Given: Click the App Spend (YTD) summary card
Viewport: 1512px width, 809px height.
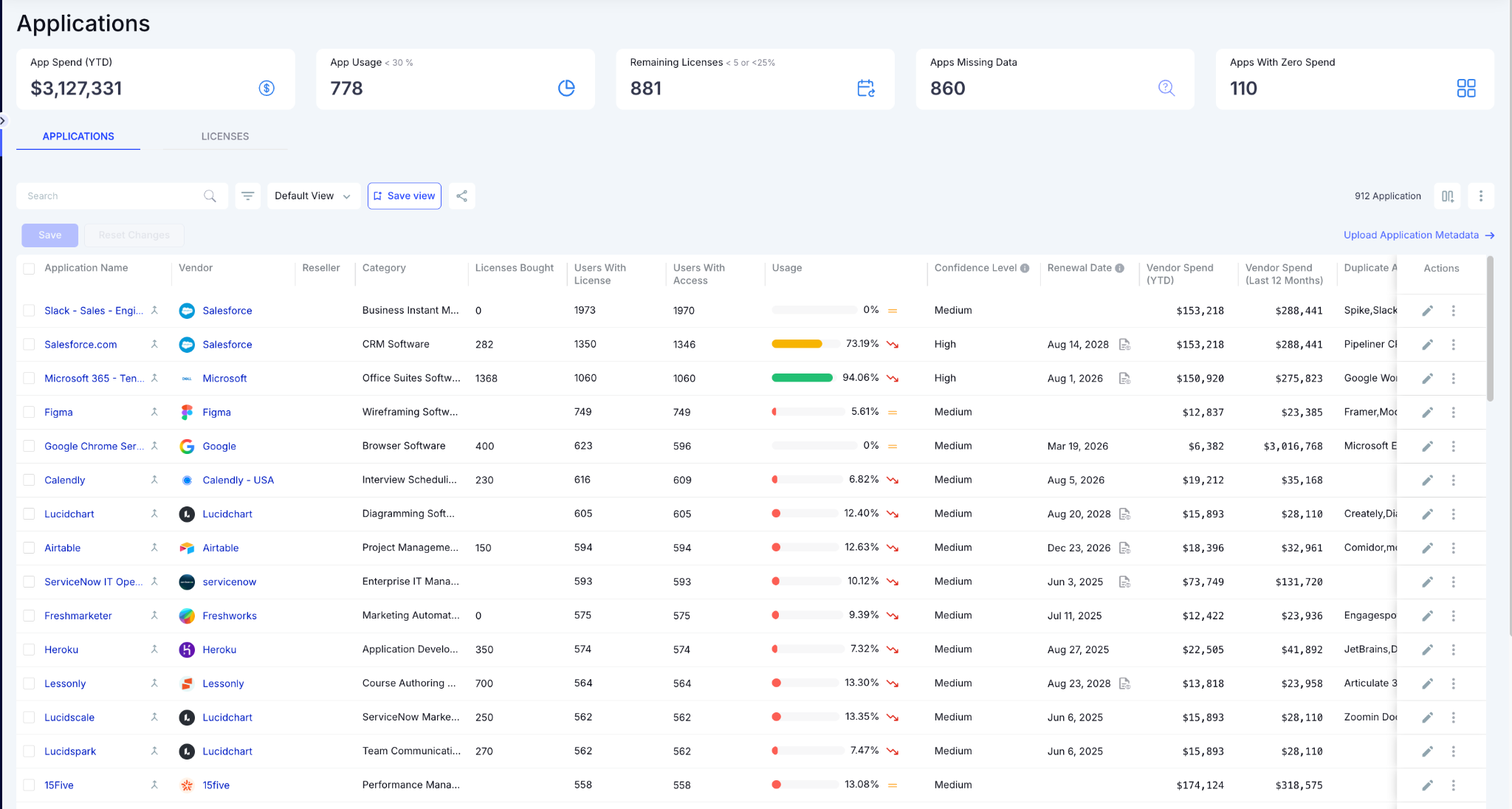Looking at the screenshot, I should coord(156,79).
